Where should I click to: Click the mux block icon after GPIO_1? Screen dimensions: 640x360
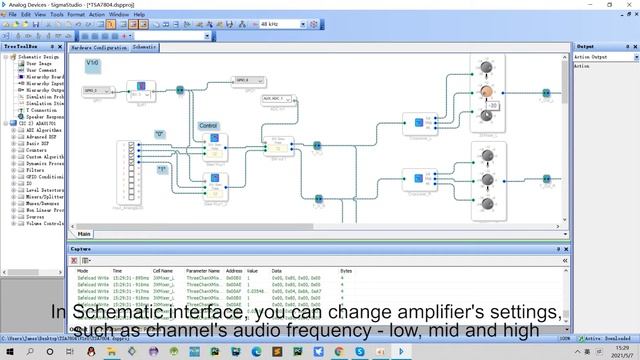pyautogui.click(x=141, y=86)
